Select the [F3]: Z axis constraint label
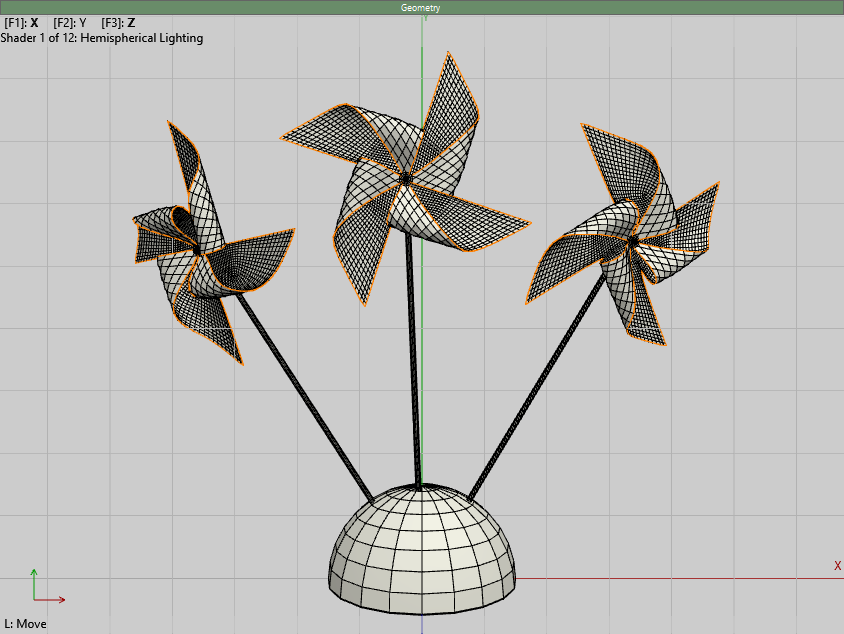844x634 pixels. pos(118,23)
